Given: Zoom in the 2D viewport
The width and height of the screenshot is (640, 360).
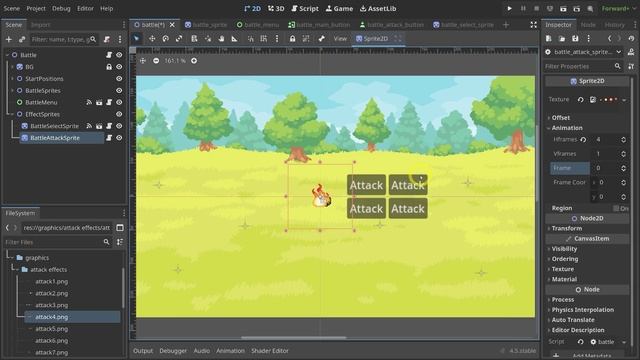Looking at the screenshot, I should coord(194,61).
